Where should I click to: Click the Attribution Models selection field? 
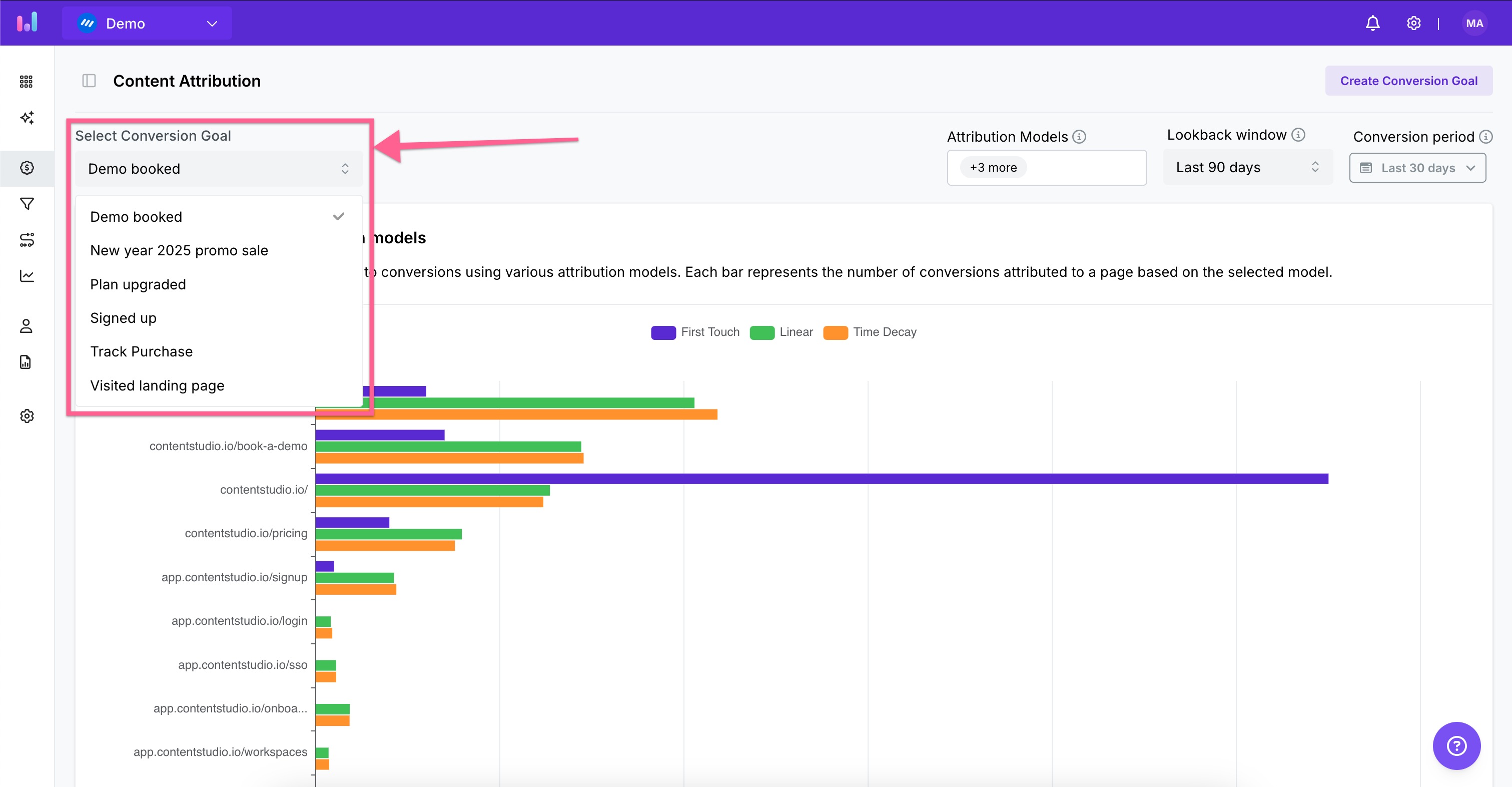coord(1046,168)
